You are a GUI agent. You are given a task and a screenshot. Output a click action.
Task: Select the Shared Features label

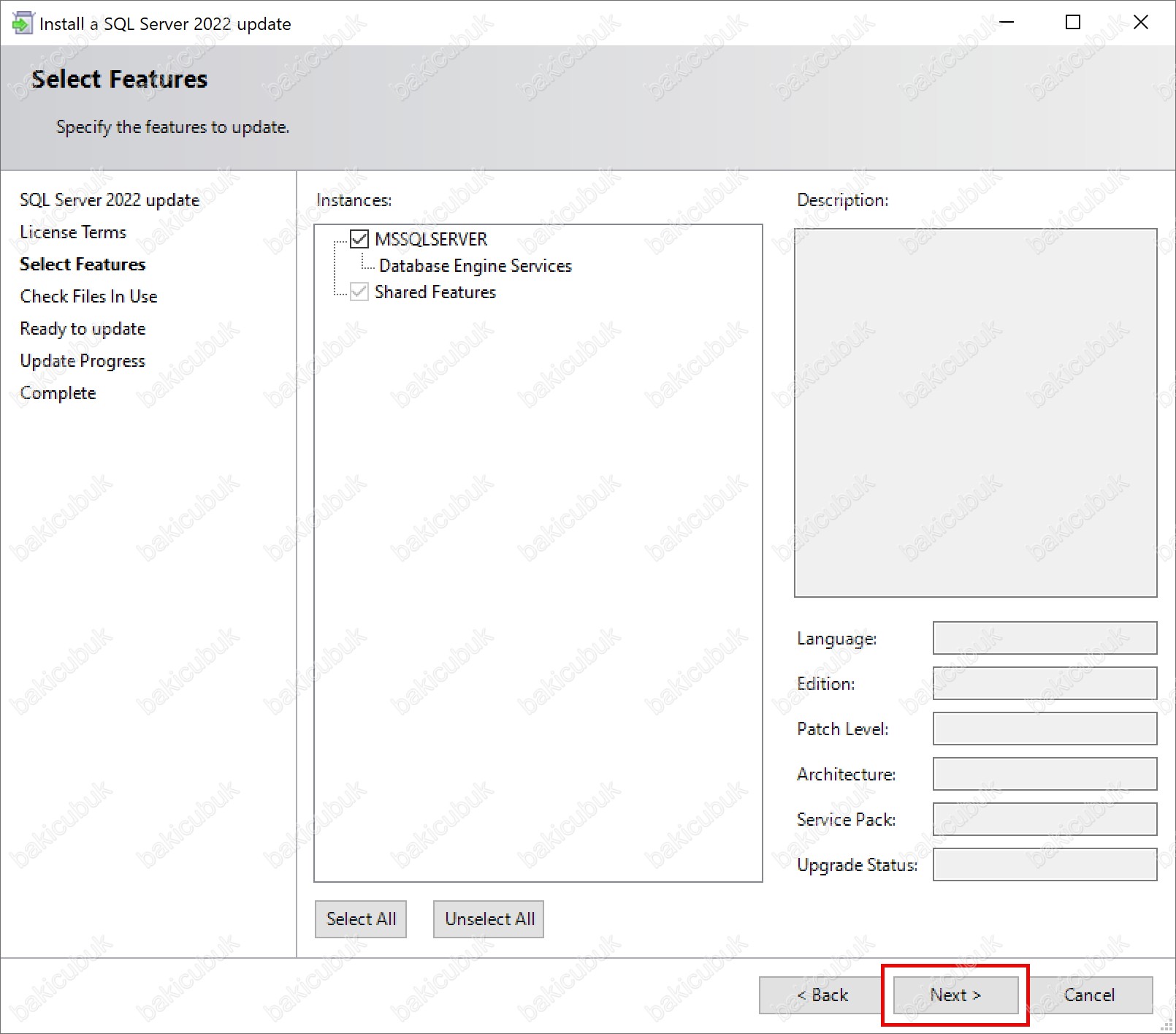pyautogui.click(x=435, y=292)
